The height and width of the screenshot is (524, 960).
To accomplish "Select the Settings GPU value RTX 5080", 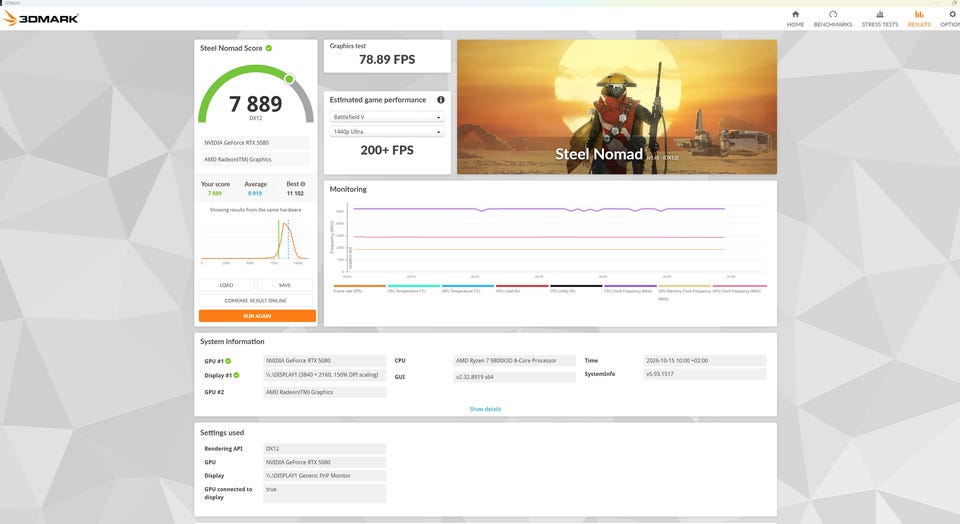I will (324, 462).
